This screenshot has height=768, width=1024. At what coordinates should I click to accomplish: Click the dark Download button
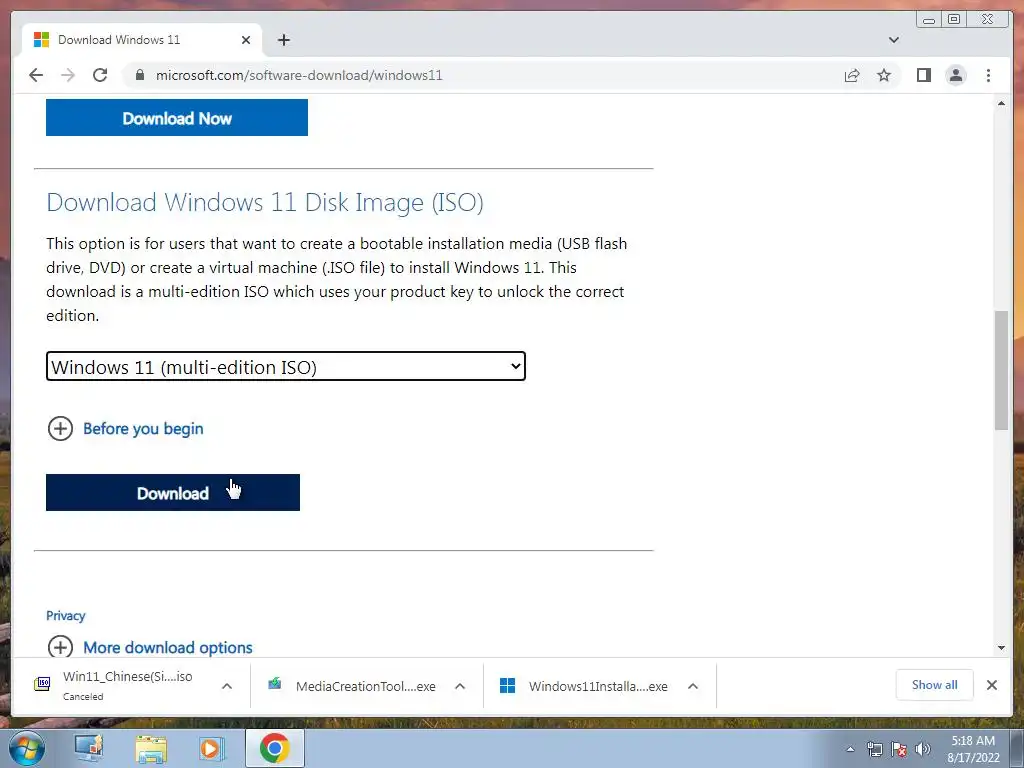pos(172,492)
